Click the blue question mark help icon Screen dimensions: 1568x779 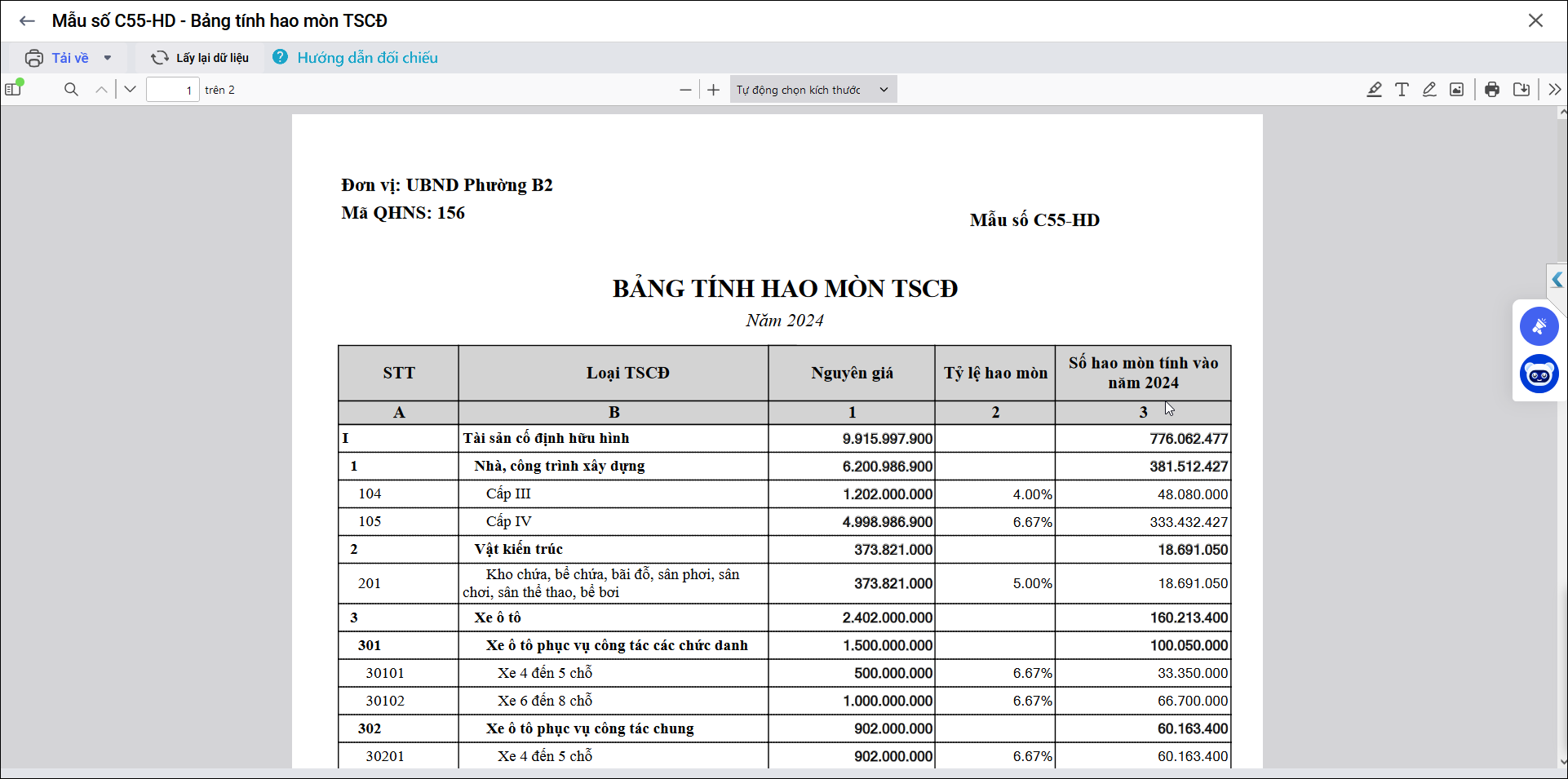pyautogui.click(x=280, y=57)
